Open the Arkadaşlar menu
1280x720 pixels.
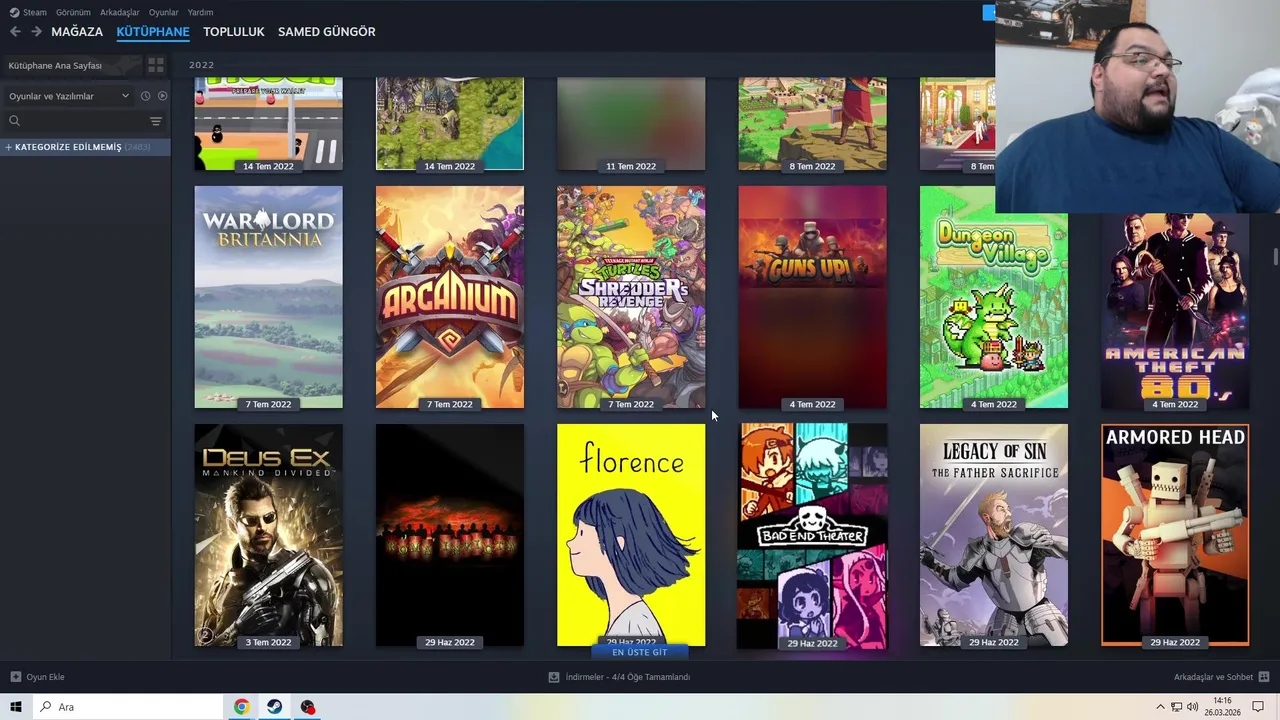click(x=119, y=12)
